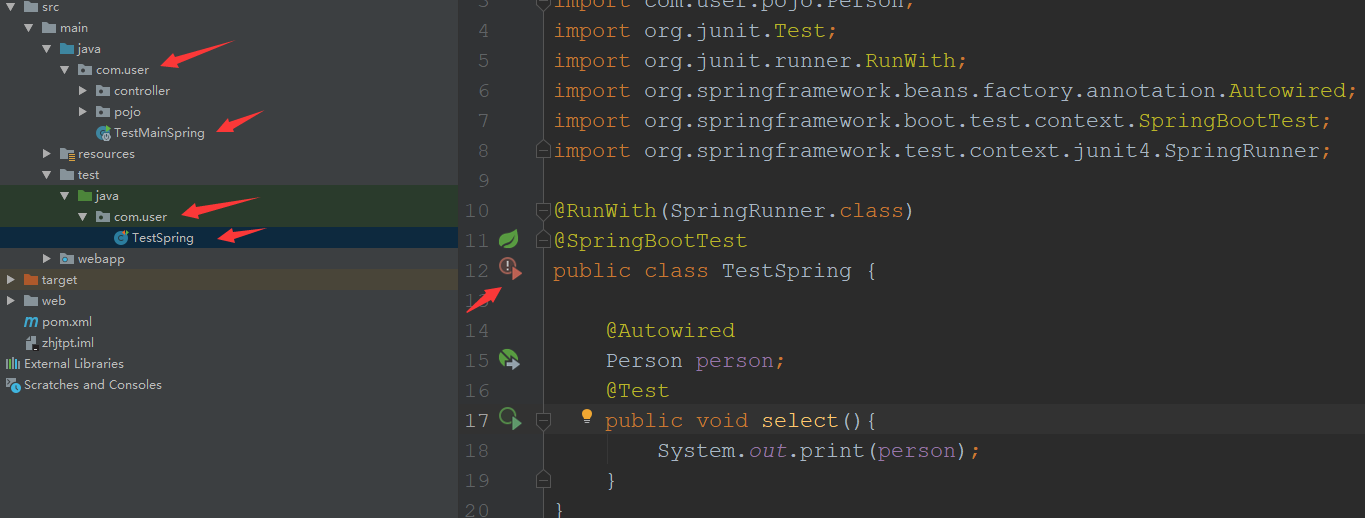Click line number 17 in the gutter
Image resolution: width=1365 pixels, height=518 pixels.
[478, 420]
